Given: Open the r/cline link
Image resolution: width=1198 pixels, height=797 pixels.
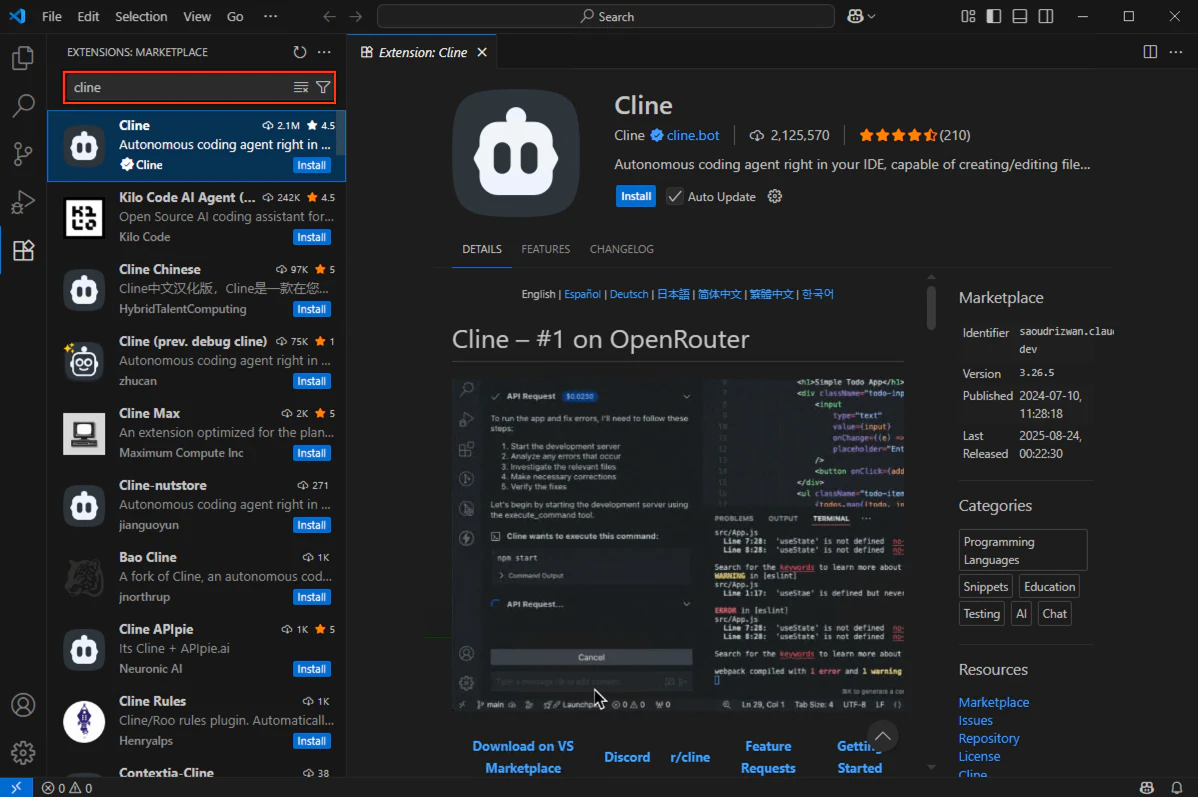Looking at the screenshot, I should (x=690, y=757).
